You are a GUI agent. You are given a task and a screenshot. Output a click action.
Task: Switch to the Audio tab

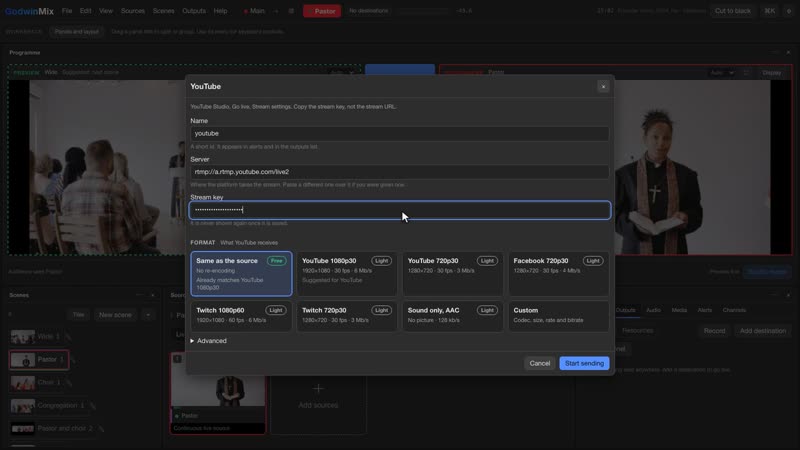653,310
